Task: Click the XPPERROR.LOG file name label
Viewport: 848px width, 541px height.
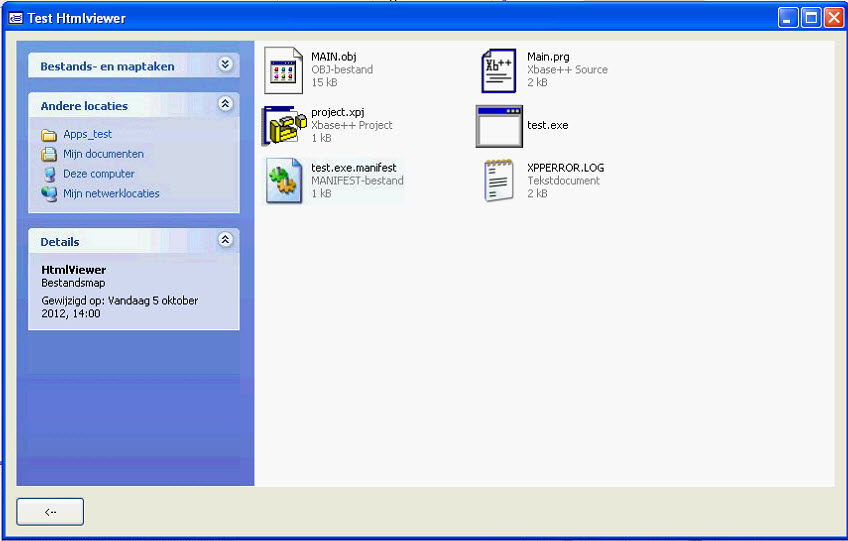Action: (x=565, y=168)
